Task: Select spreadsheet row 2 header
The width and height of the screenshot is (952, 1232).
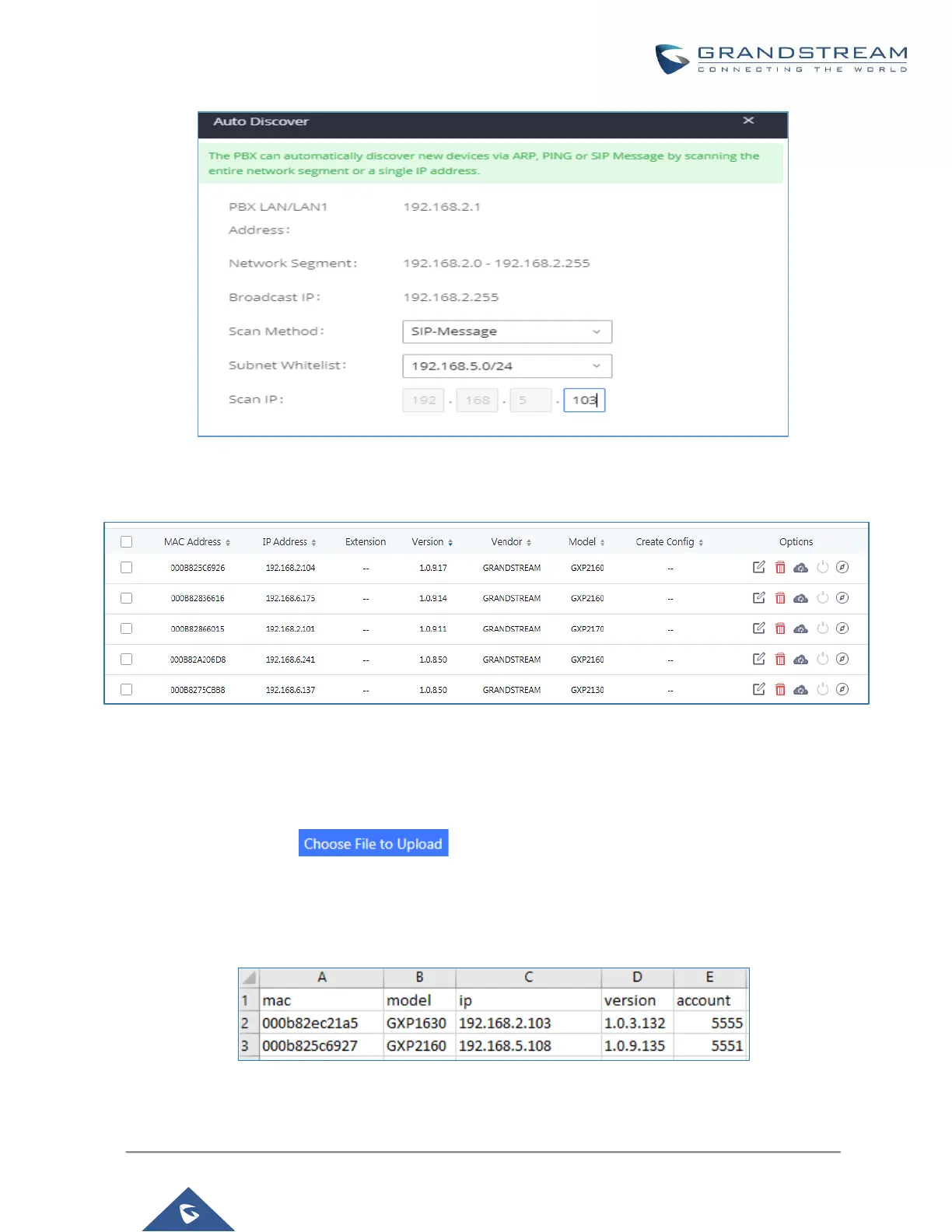Action: pos(249,1023)
